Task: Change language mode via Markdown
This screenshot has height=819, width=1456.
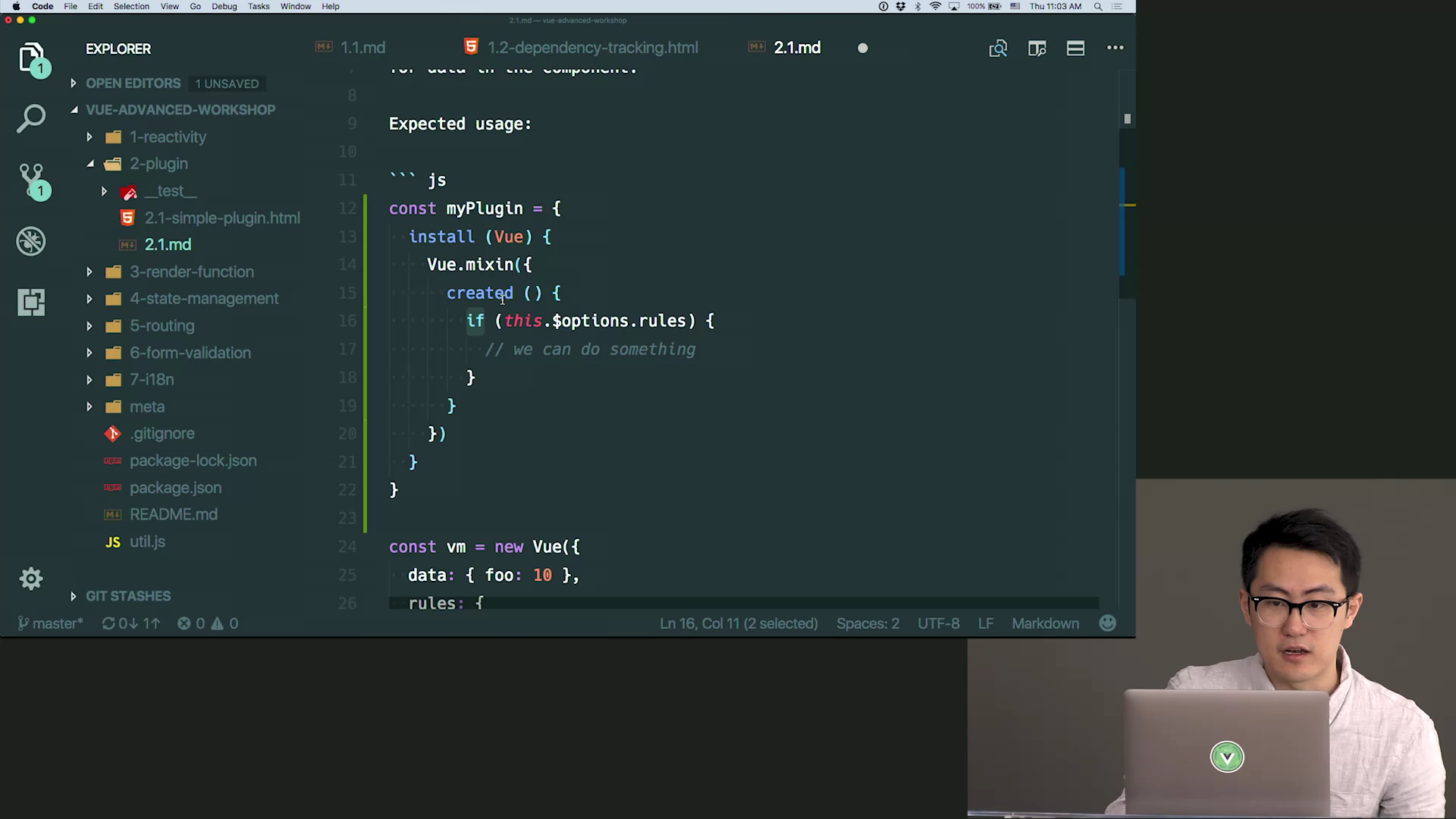Action: coord(1045,623)
